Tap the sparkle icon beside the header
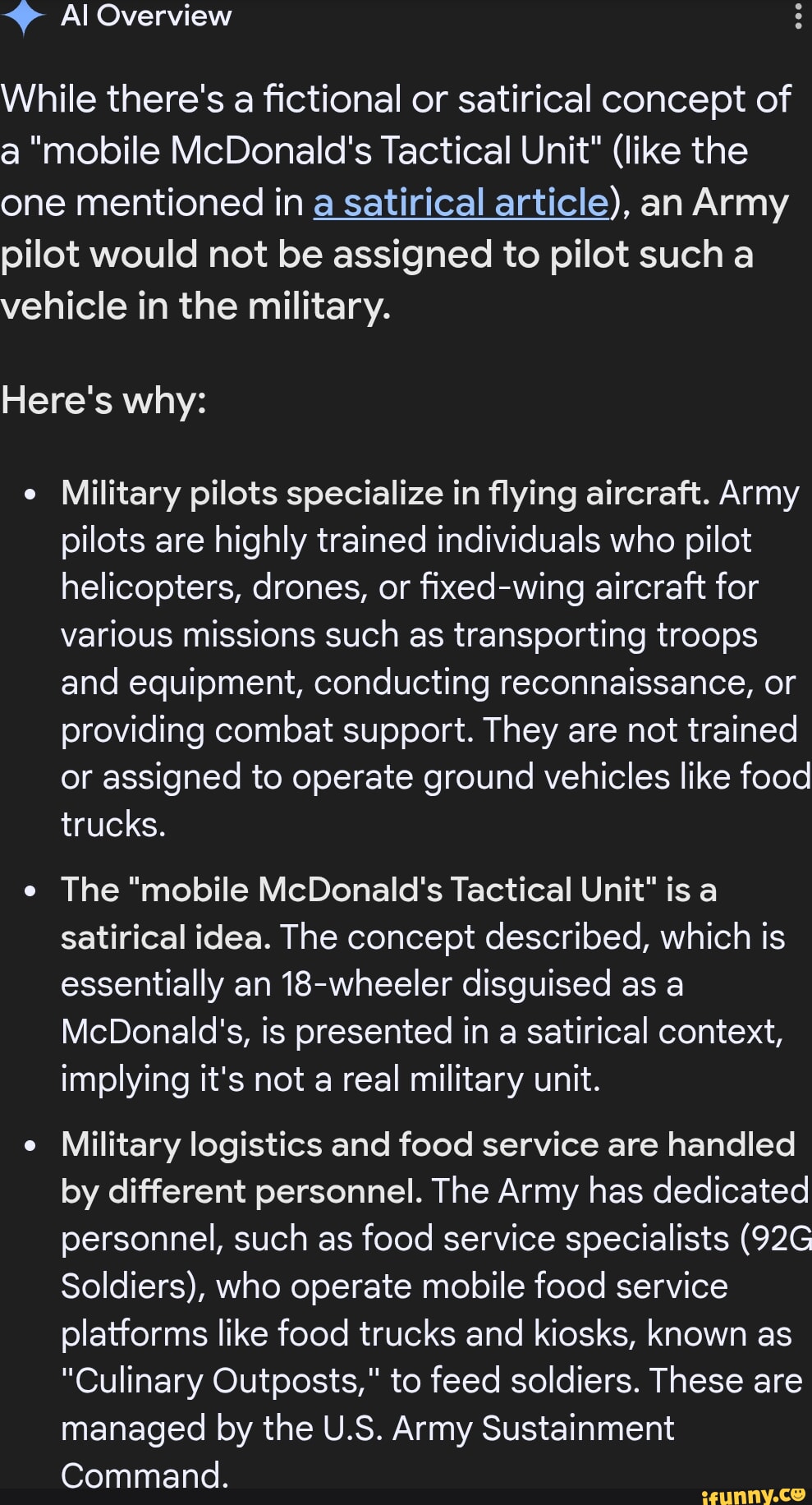Viewport: 812px width, 1505px height. tap(23, 16)
